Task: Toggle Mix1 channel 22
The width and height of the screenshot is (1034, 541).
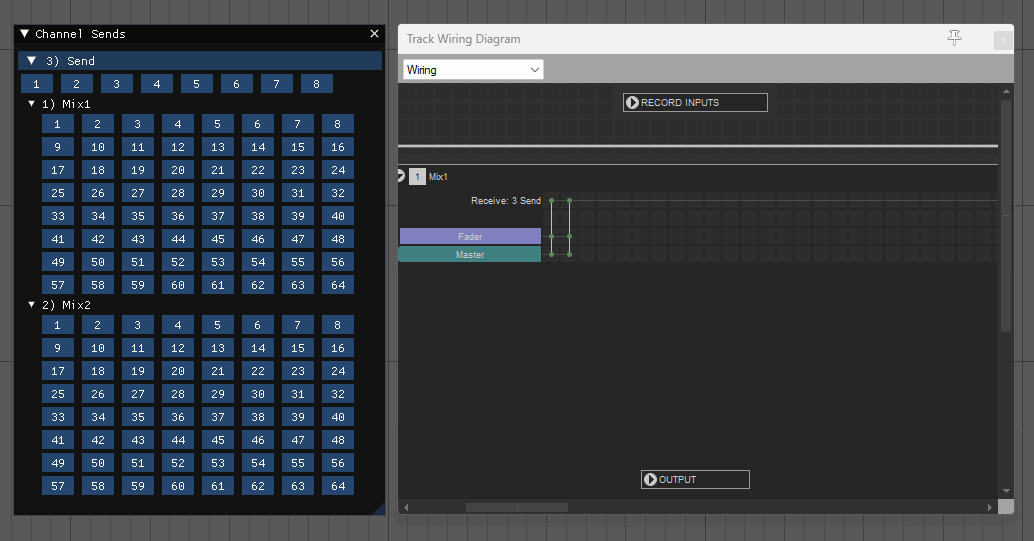Action: (x=258, y=170)
